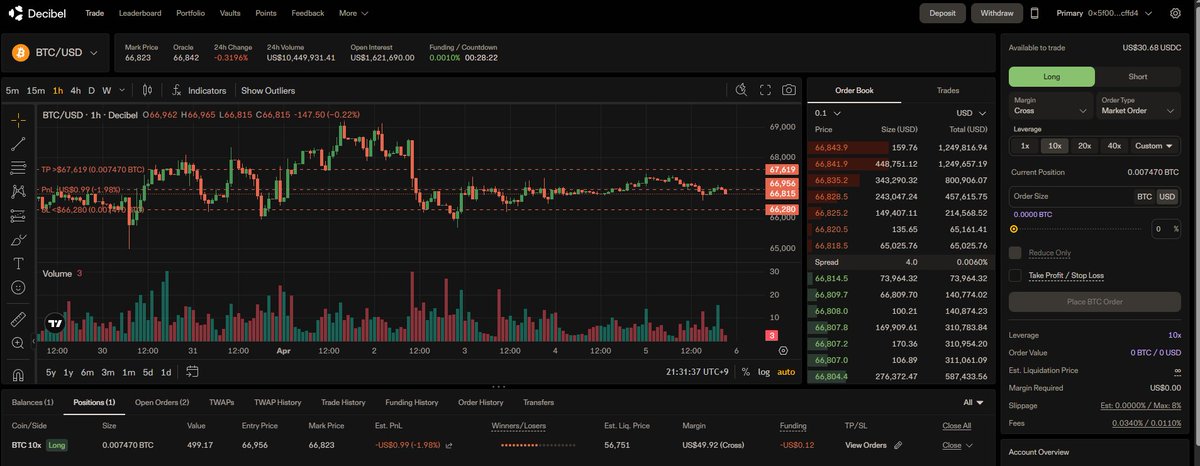Select the ruler measure tool
The image size is (1200, 466).
click(x=18, y=320)
